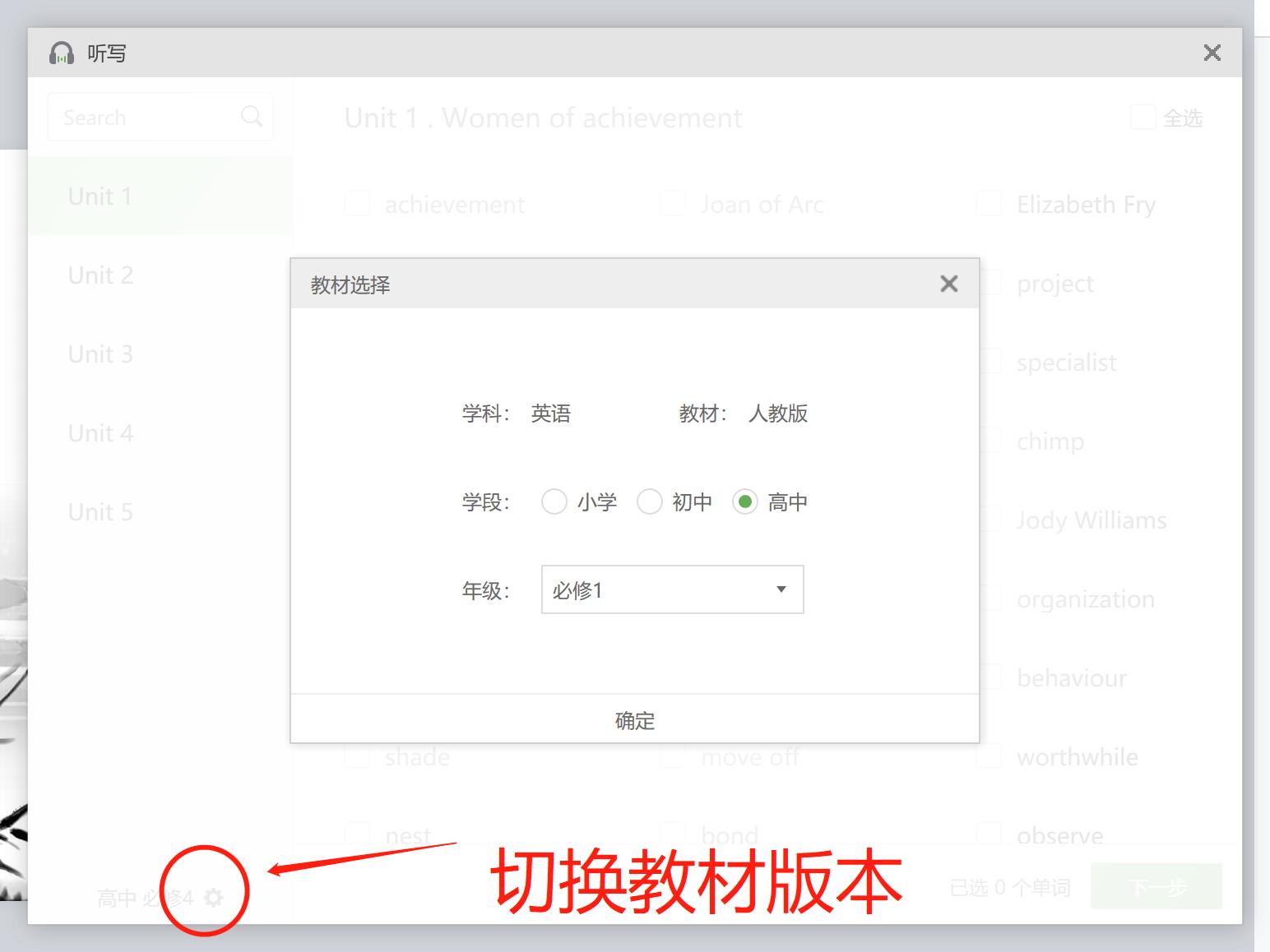Select the 高中 school level
Viewport: 1270px width, 952px height.
click(x=746, y=501)
